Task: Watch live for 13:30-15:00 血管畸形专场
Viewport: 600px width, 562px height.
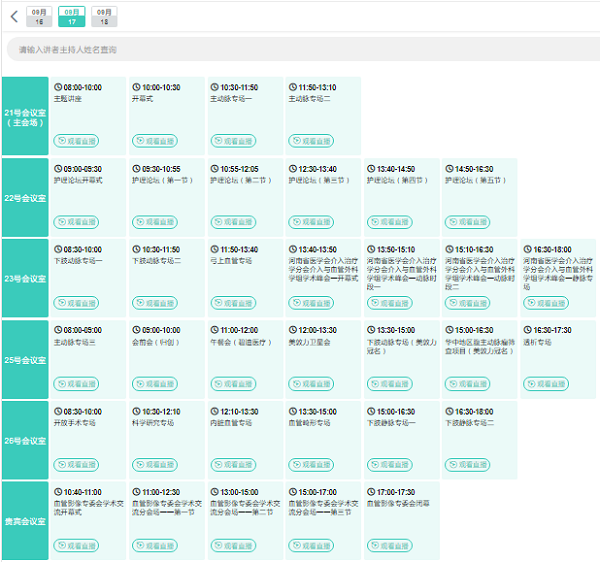Action: [311, 465]
